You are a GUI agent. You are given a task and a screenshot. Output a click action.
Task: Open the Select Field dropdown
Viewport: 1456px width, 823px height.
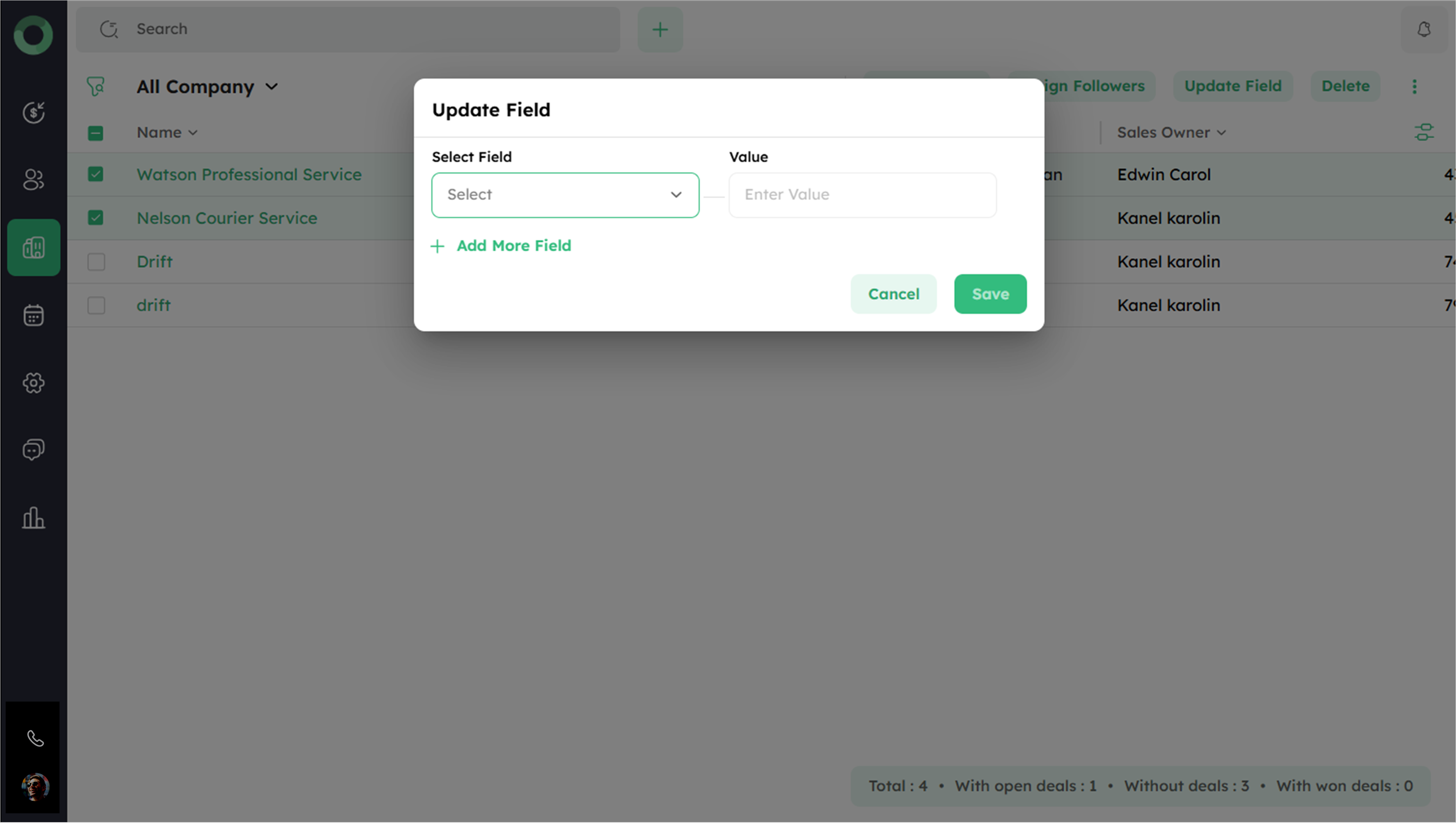click(x=565, y=194)
